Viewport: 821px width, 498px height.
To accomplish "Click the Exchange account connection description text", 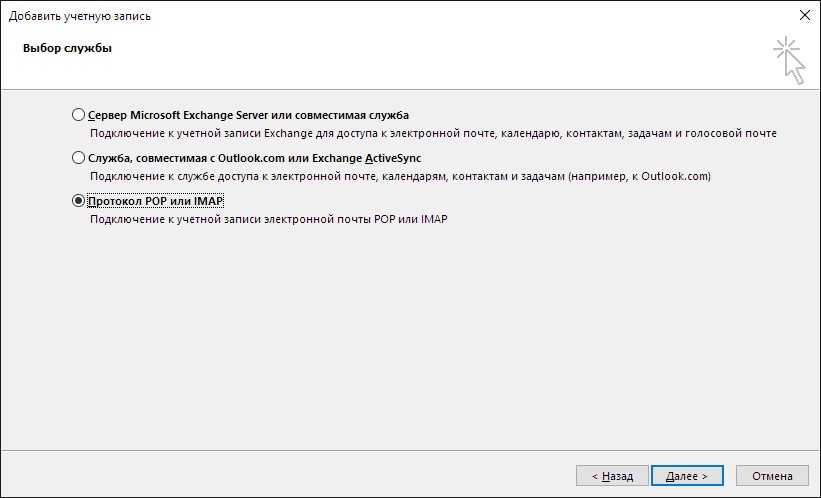I will 432,133.
